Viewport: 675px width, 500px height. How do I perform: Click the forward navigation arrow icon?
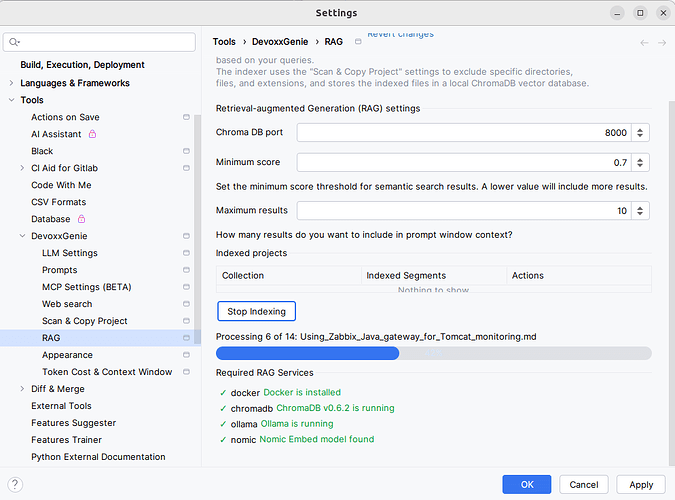[x=662, y=43]
